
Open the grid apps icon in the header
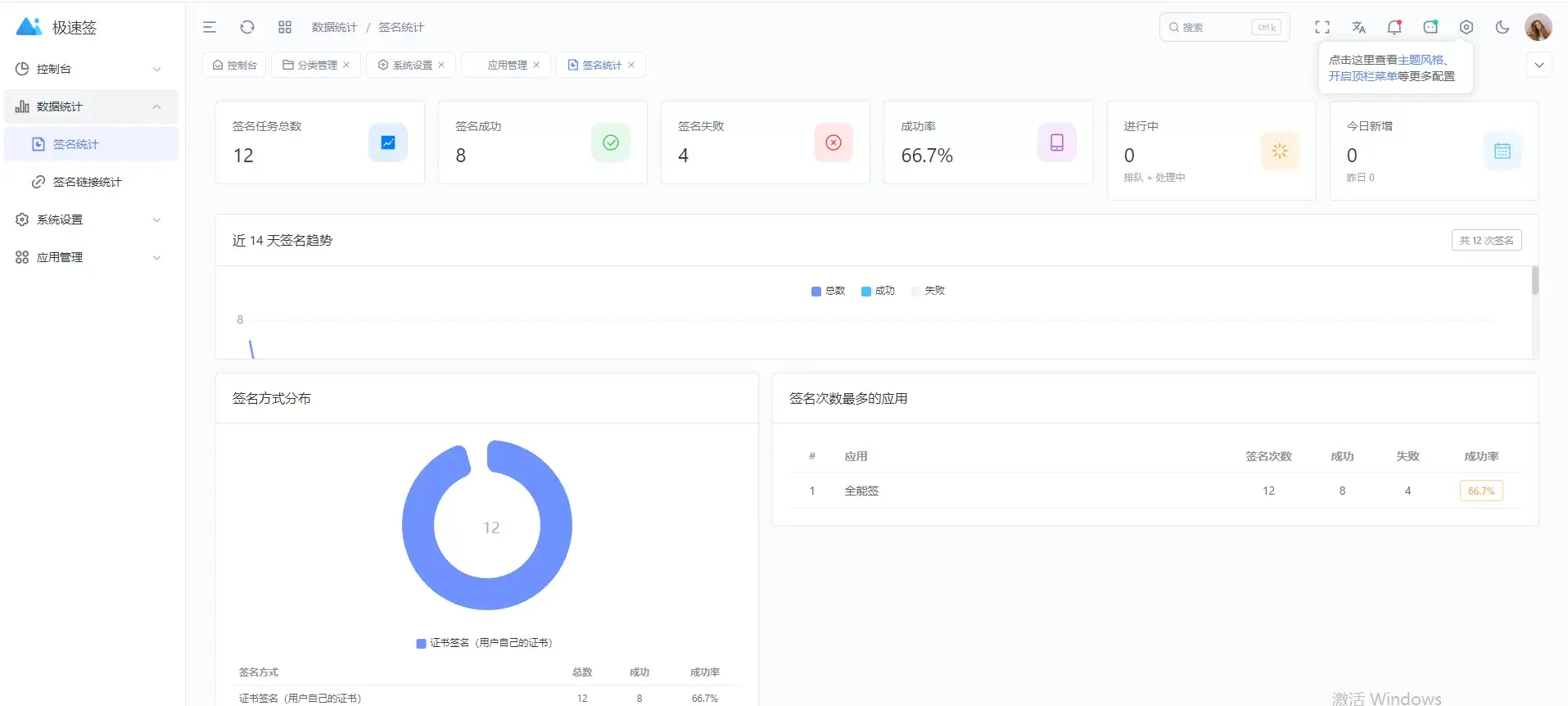click(x=285, y=27)
